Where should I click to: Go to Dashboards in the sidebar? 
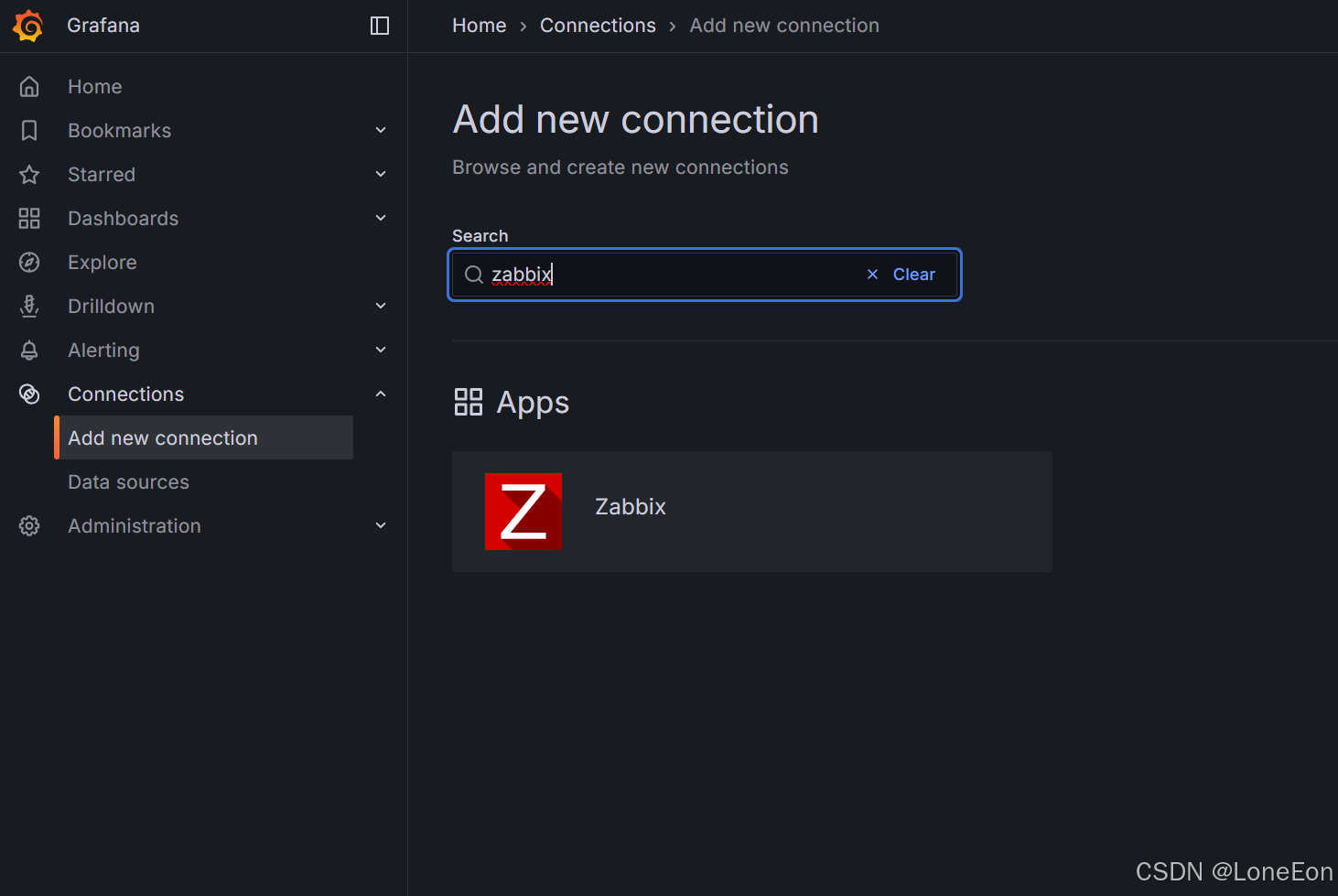pos(124,219)
